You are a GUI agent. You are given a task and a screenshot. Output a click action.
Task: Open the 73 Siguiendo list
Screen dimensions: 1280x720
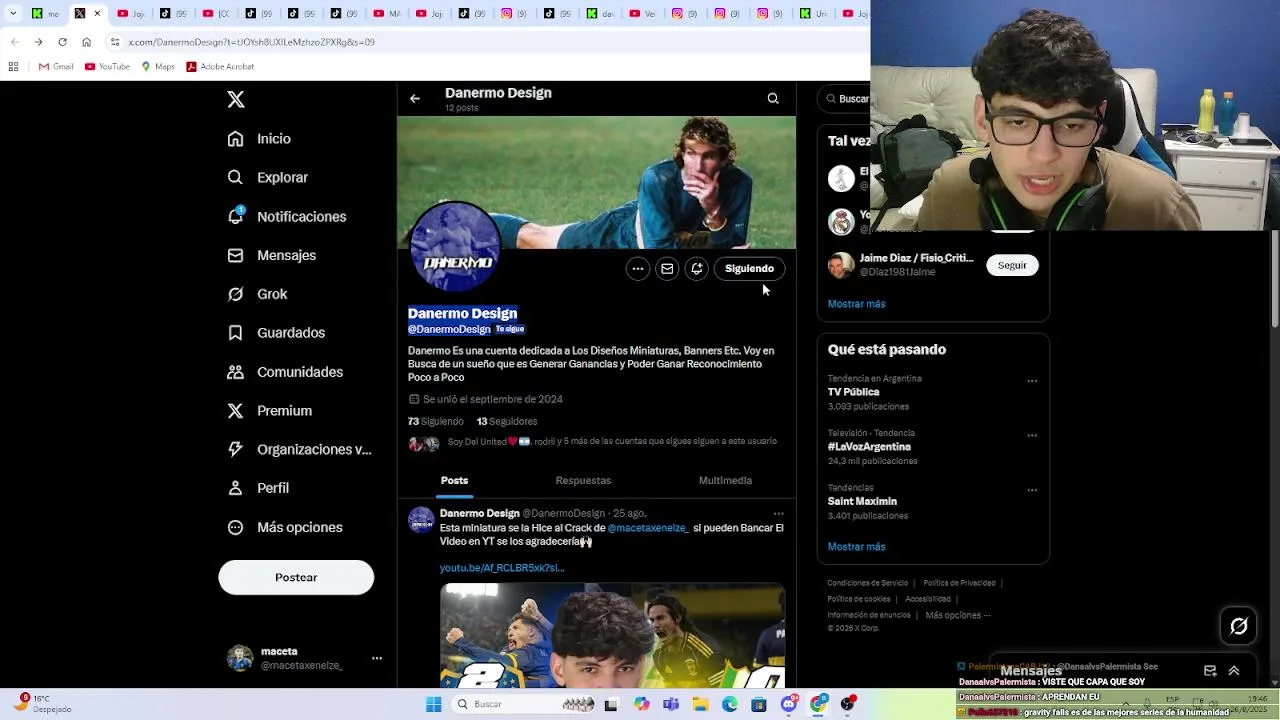pos(435,421)
